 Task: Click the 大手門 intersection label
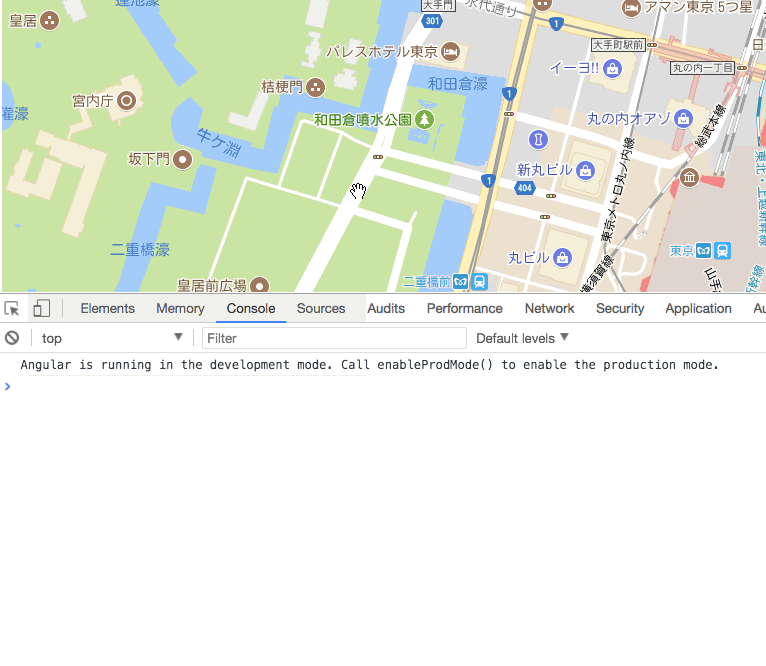(438, 5)
